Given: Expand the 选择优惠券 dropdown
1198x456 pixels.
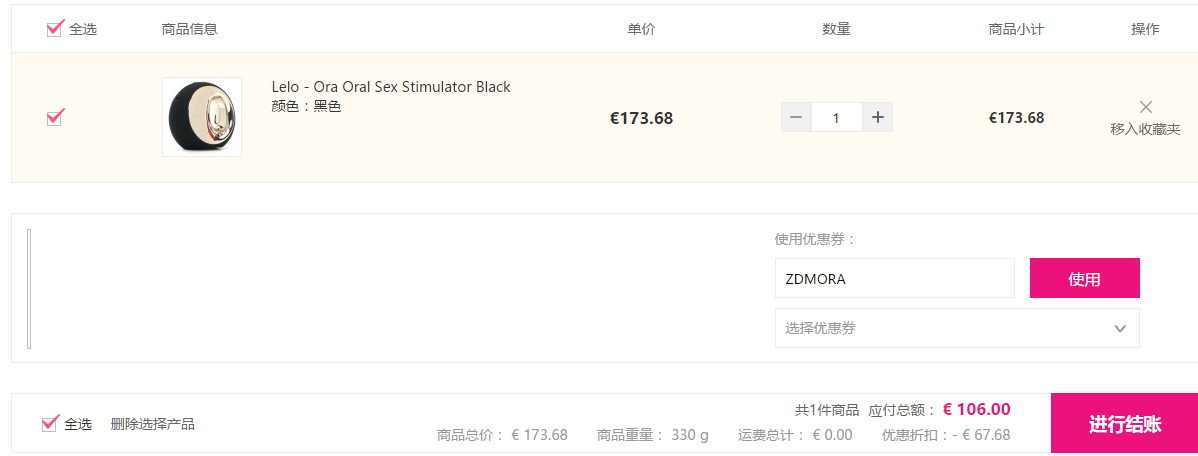Looking at the screenshot, I should 957,328.
